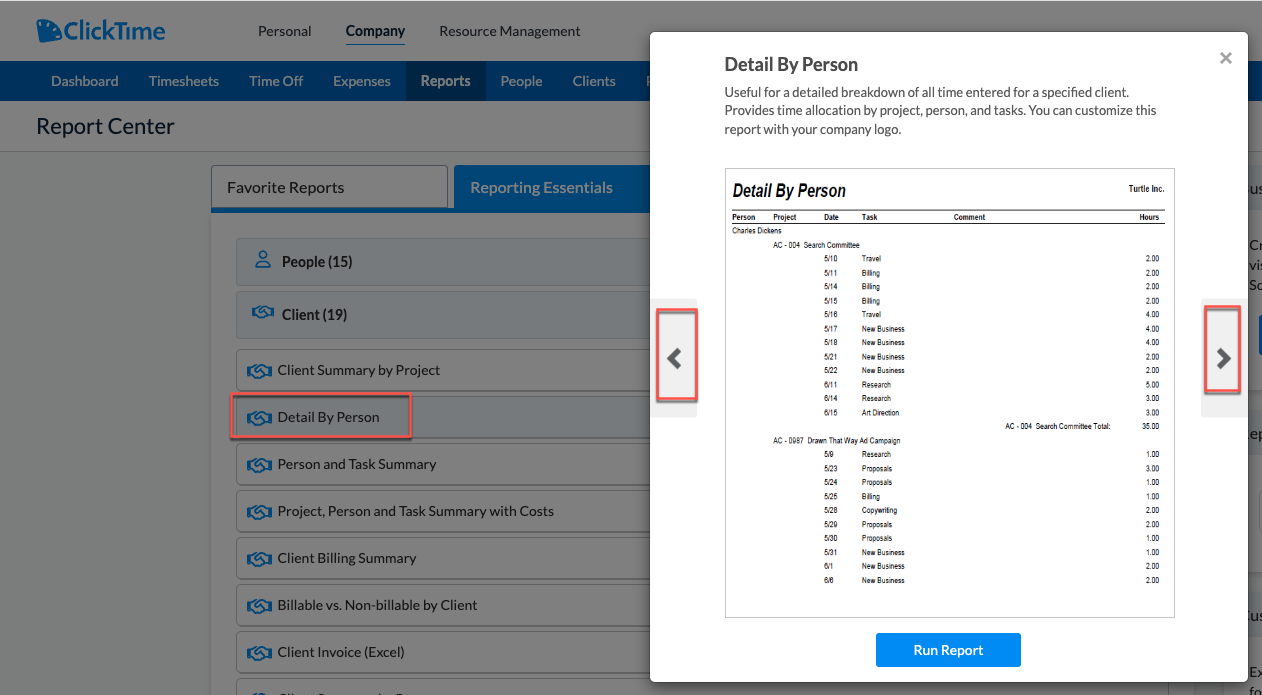The image size is (1262, 695).
Task: Open the Resource Management menu
Action: pos(509,31)
